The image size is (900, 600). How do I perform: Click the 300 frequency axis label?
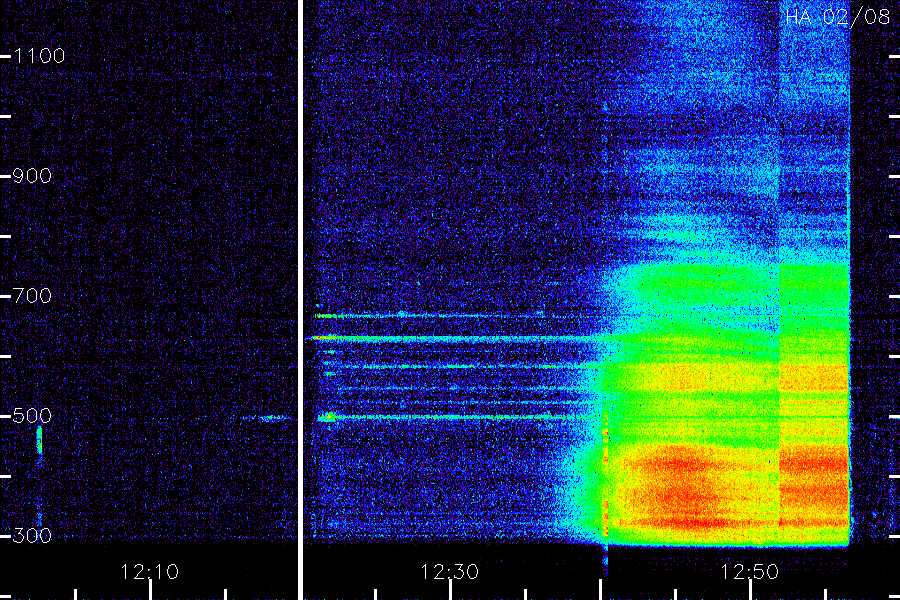tap(32, 536)
